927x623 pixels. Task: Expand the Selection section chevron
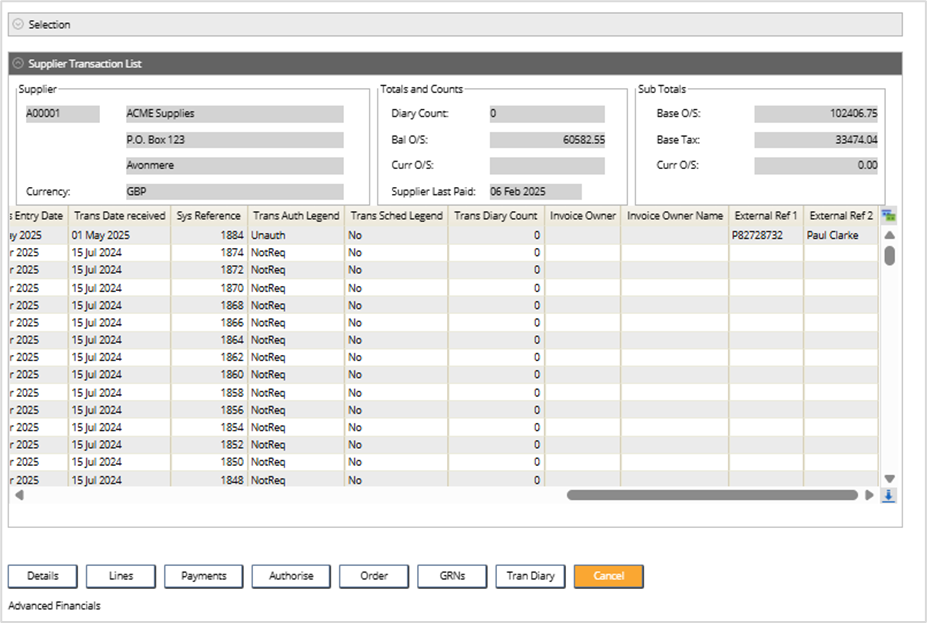point(18,24)
